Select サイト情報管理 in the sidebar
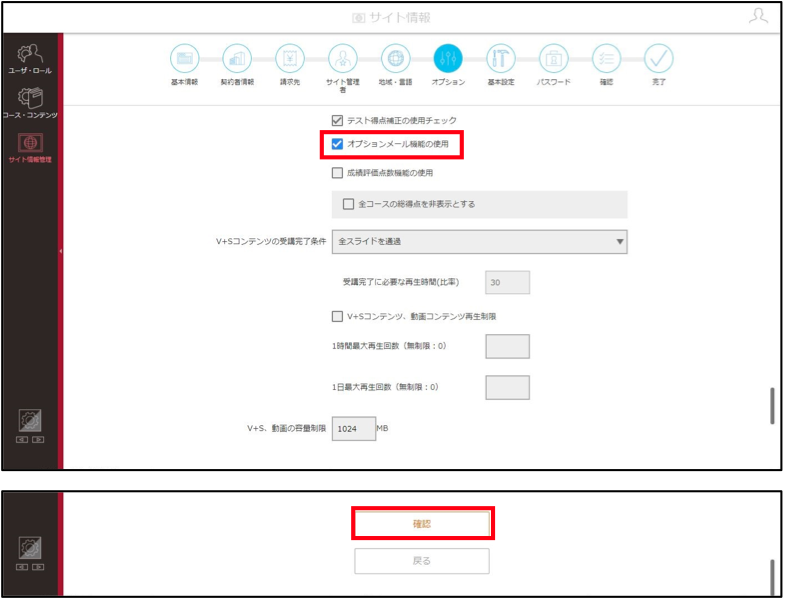 pos(30,148)
